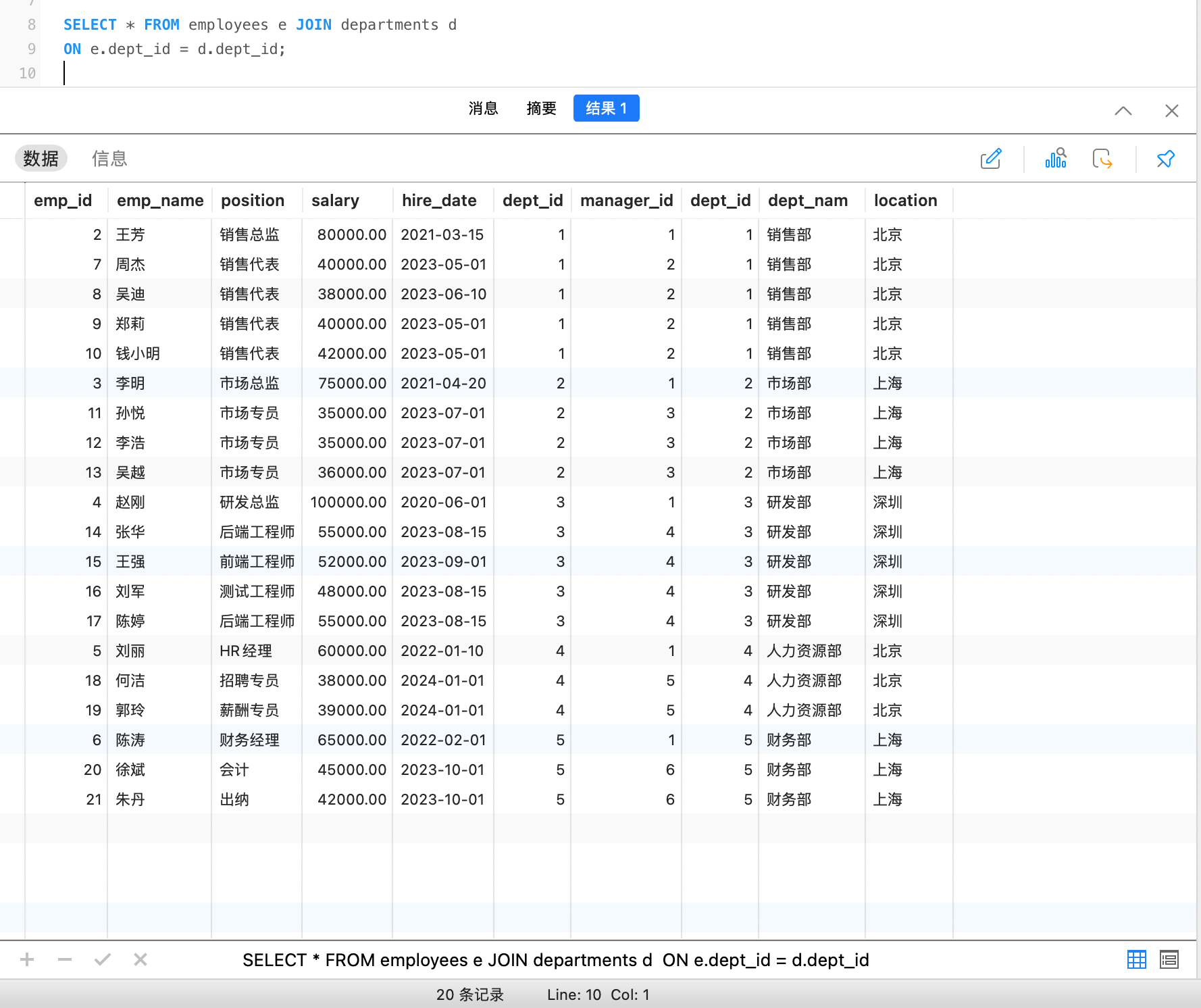The height and width of the screenshot is (1008, 1201).
Task: Switch to form view
Action: 1169,959
